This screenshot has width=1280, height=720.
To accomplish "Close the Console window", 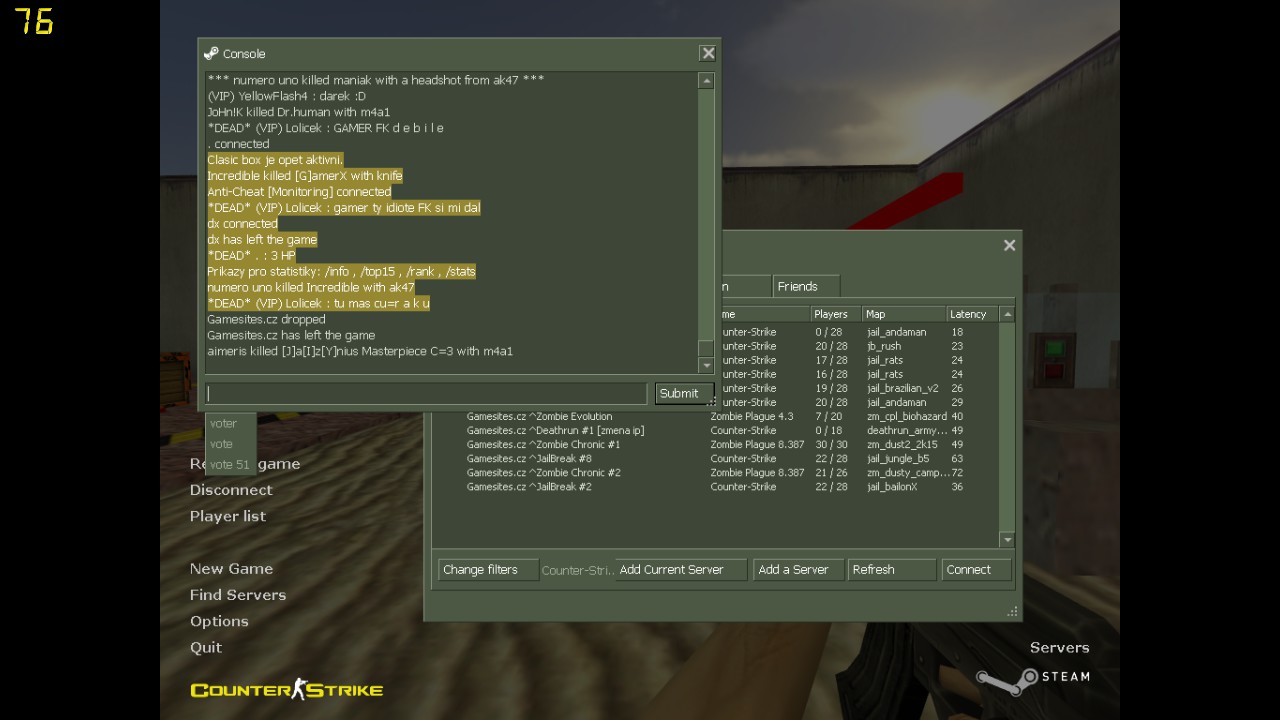I will (x=708, y=54).
